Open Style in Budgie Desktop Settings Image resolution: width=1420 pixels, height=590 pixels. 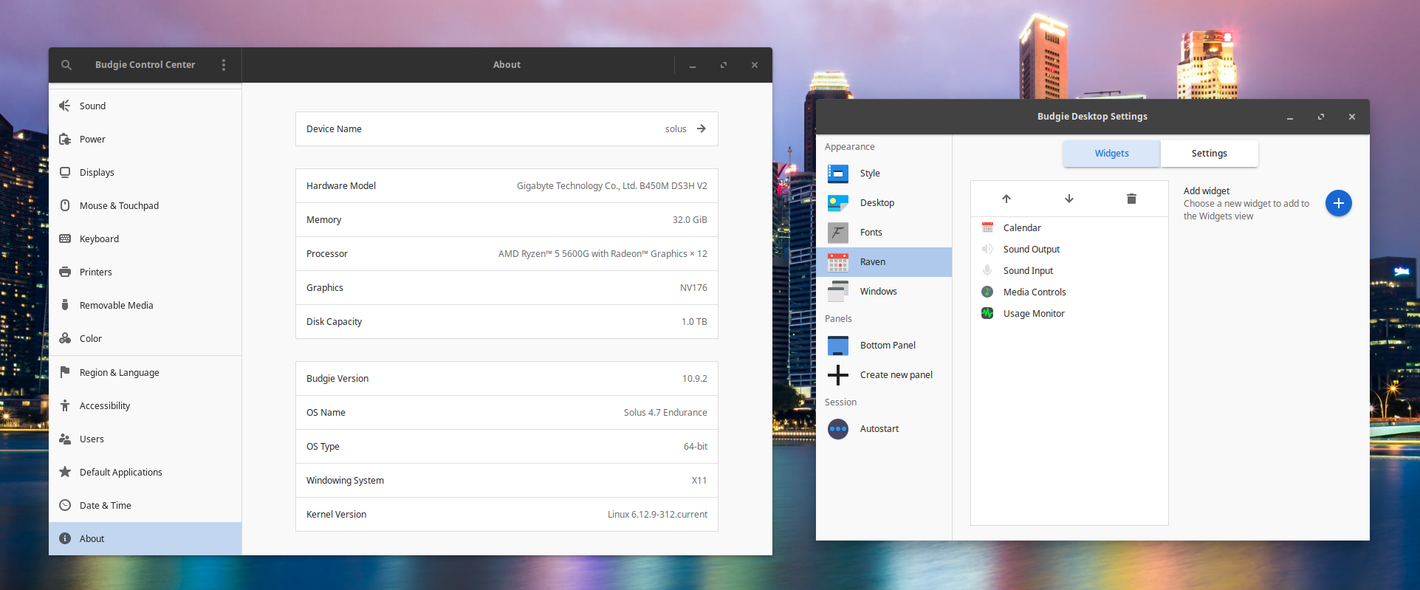(884, 173)
